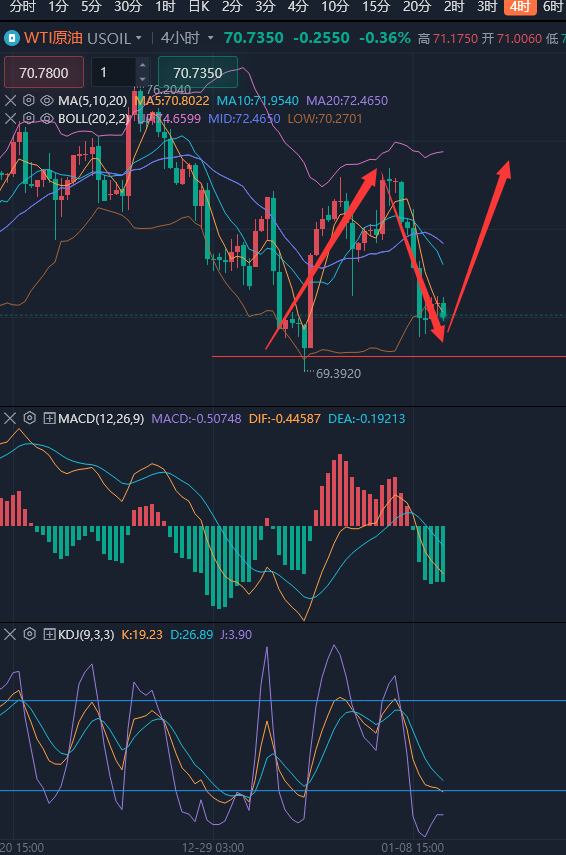Viewport: 566px width, 855px height.
Task: Select the 3时 timeframe tab
Action: pos(487,7)
